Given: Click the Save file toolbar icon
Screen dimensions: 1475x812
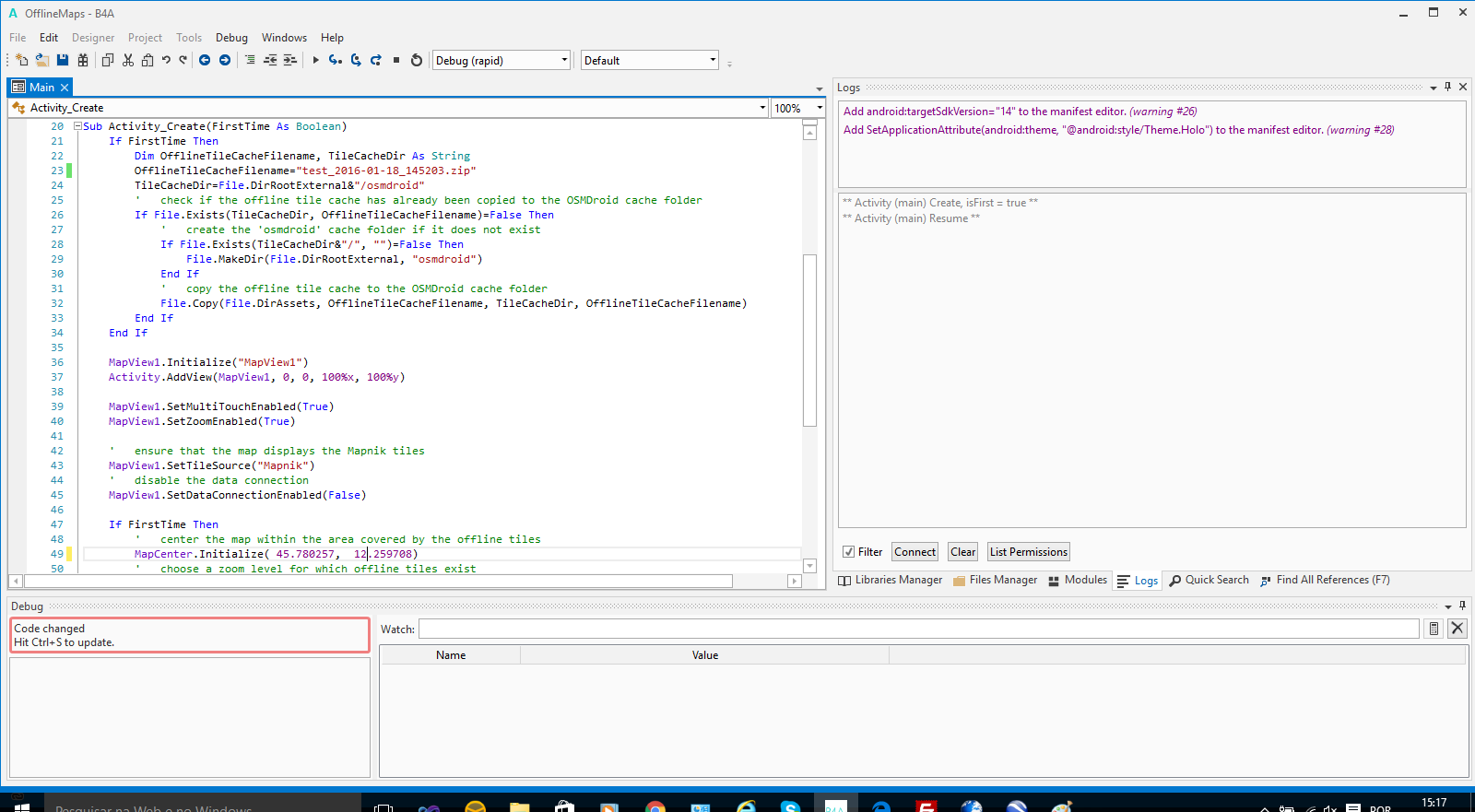Looking at the screenshot, I should point(63,60).
